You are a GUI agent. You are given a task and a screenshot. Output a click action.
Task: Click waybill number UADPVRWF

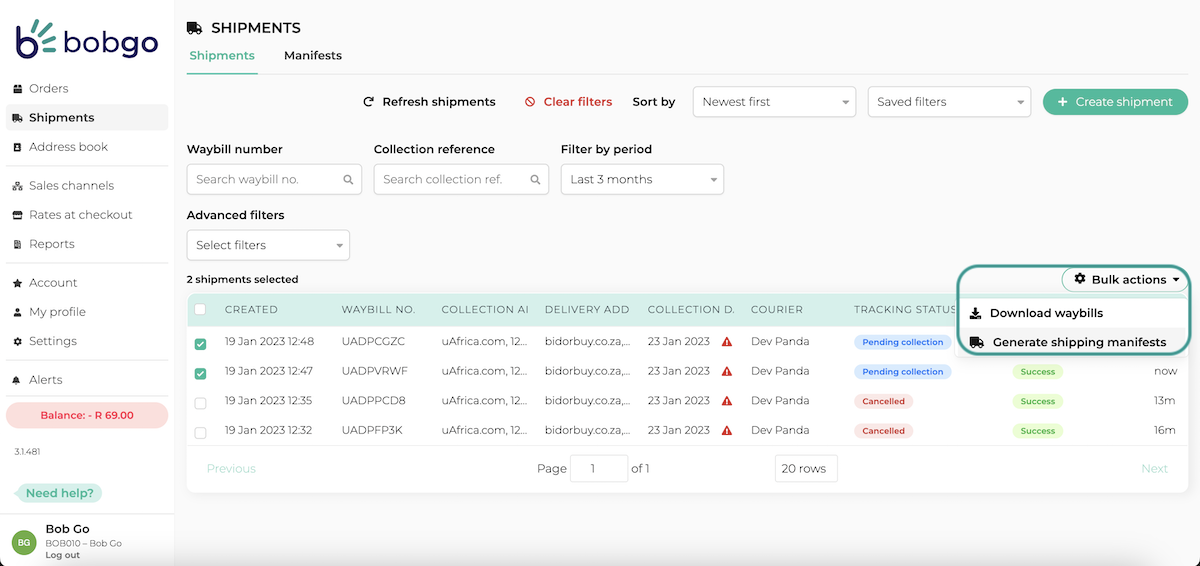coord(373,371)
